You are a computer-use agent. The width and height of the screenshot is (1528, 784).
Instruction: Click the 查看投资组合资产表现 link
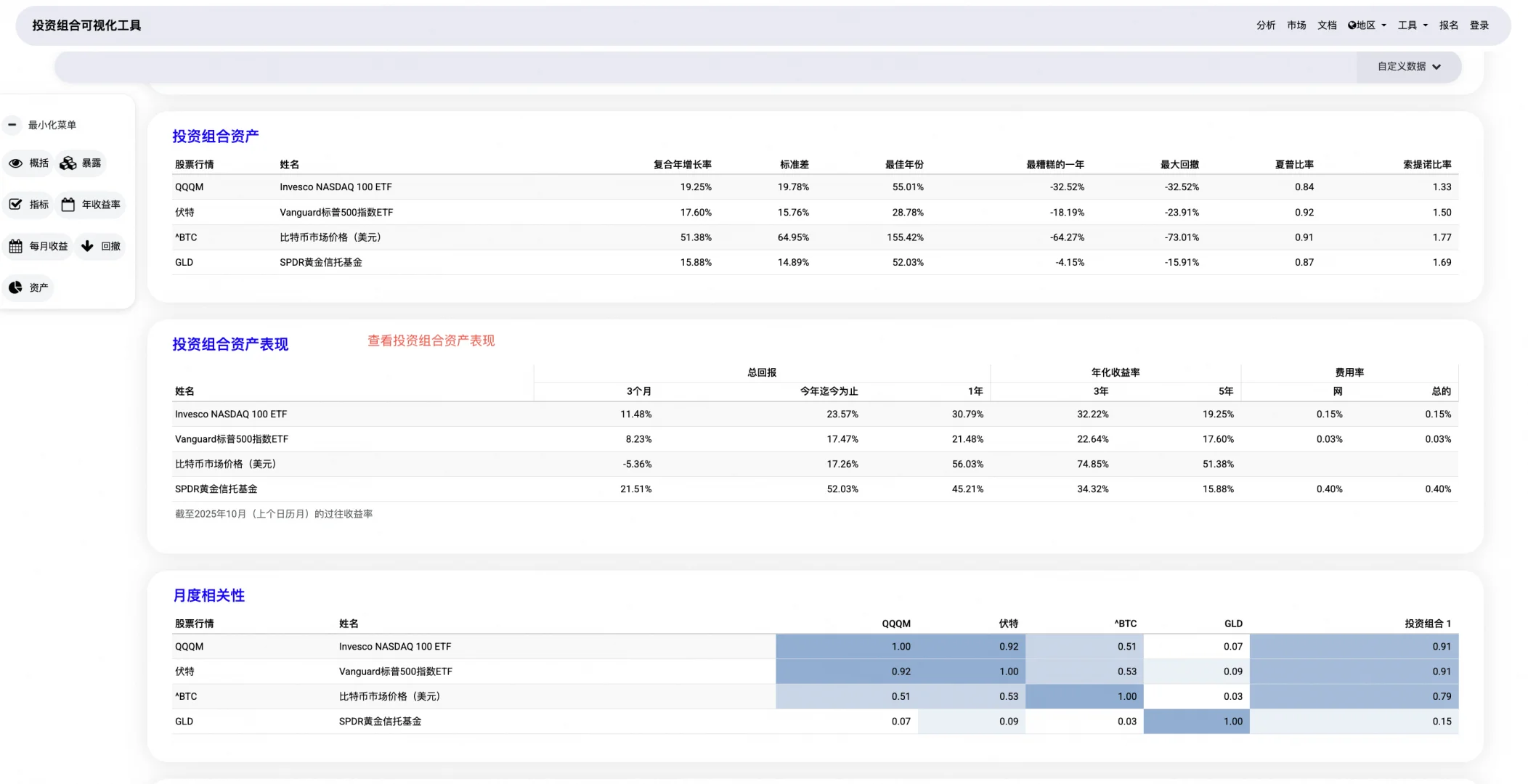[x=431, y=341]
